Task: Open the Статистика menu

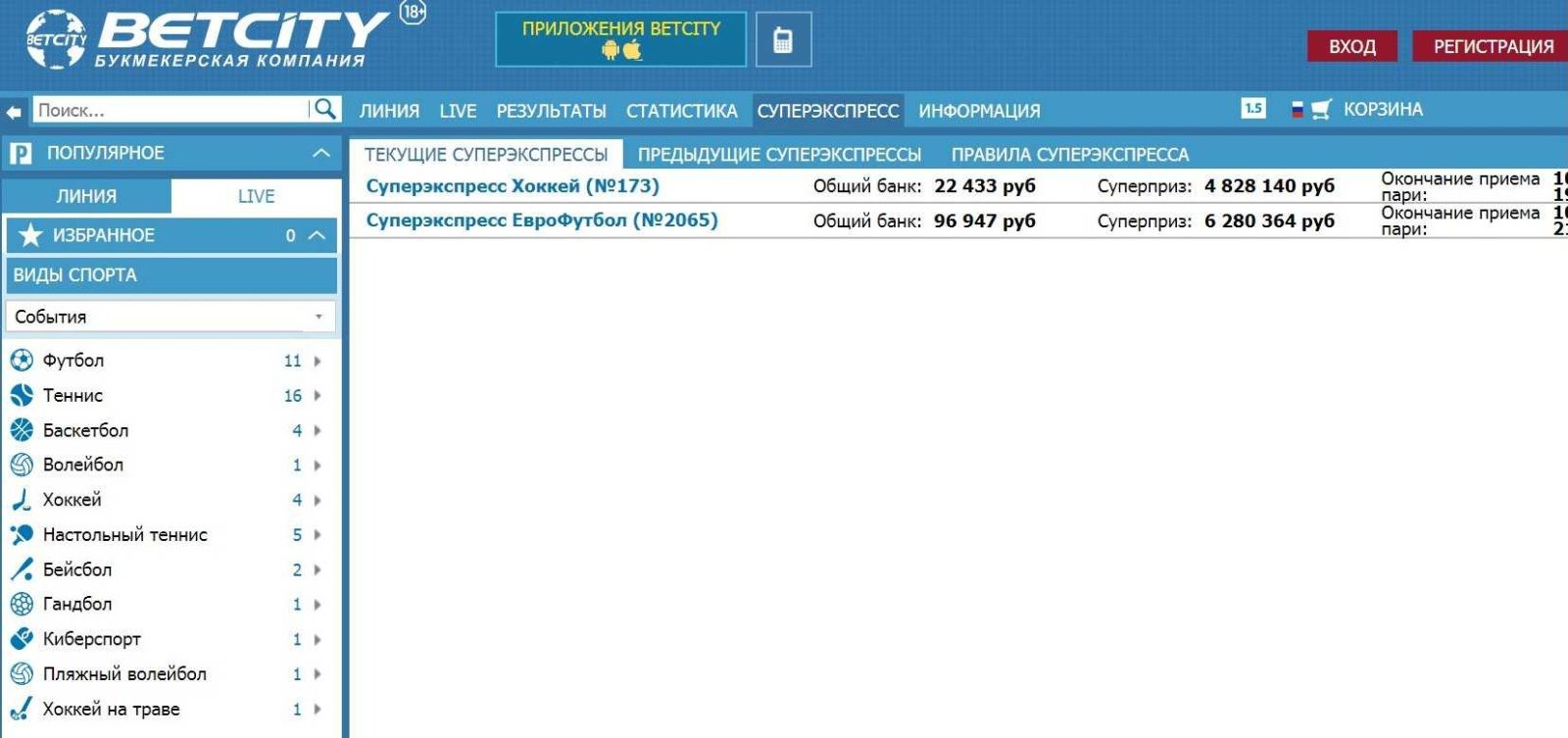Action: 682,111
